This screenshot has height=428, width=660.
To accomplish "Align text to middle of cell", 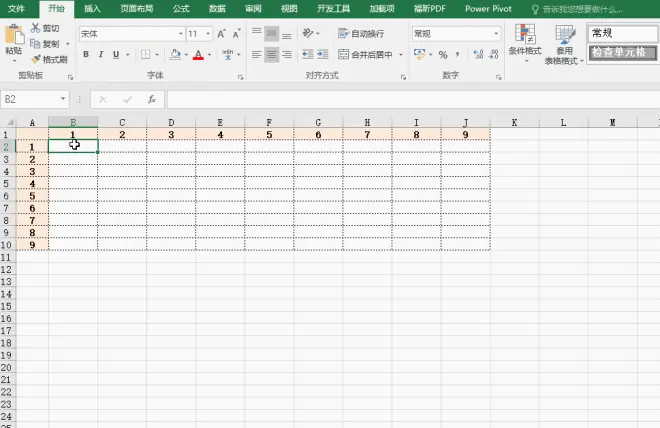I will (271, 33).
